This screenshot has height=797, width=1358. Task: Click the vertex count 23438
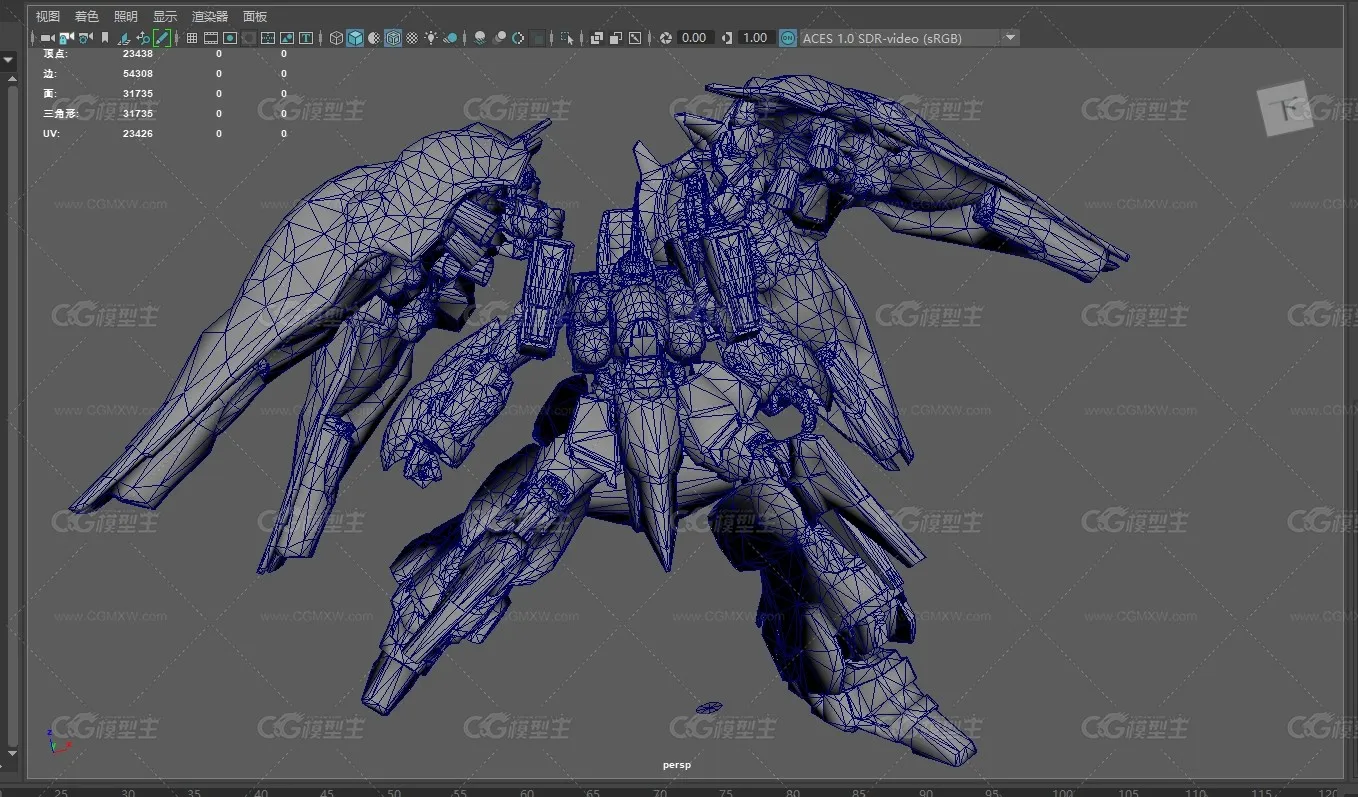pyautogui.click(x=138, y=54)
